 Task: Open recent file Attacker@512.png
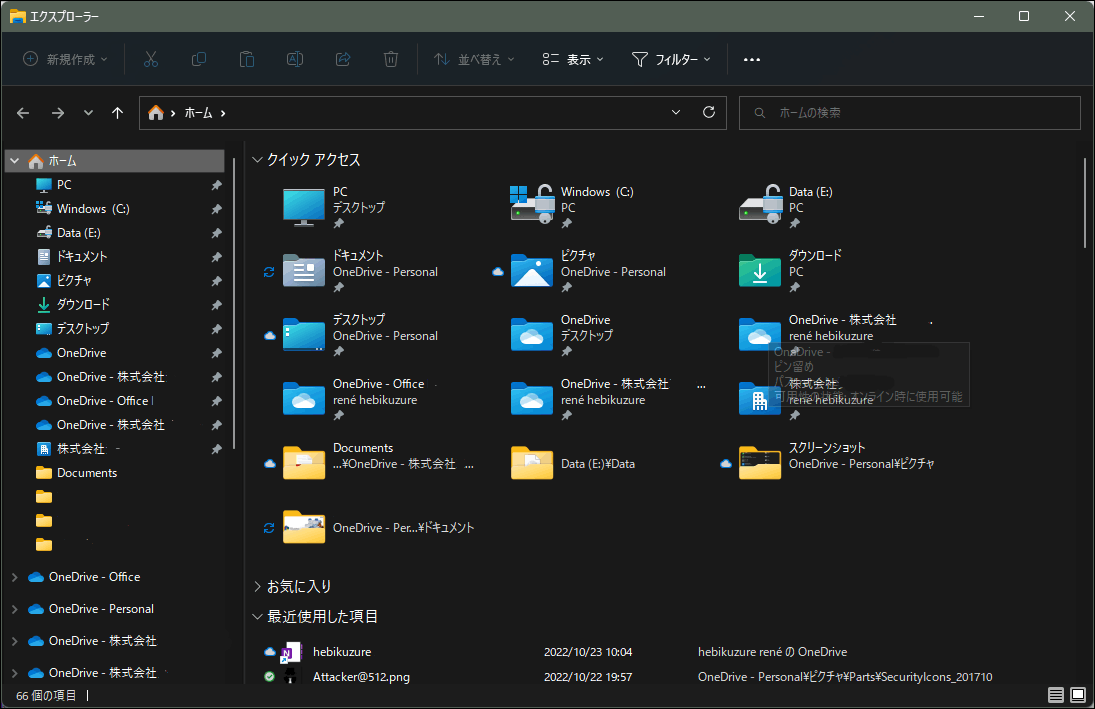click(x=361, y=677)
